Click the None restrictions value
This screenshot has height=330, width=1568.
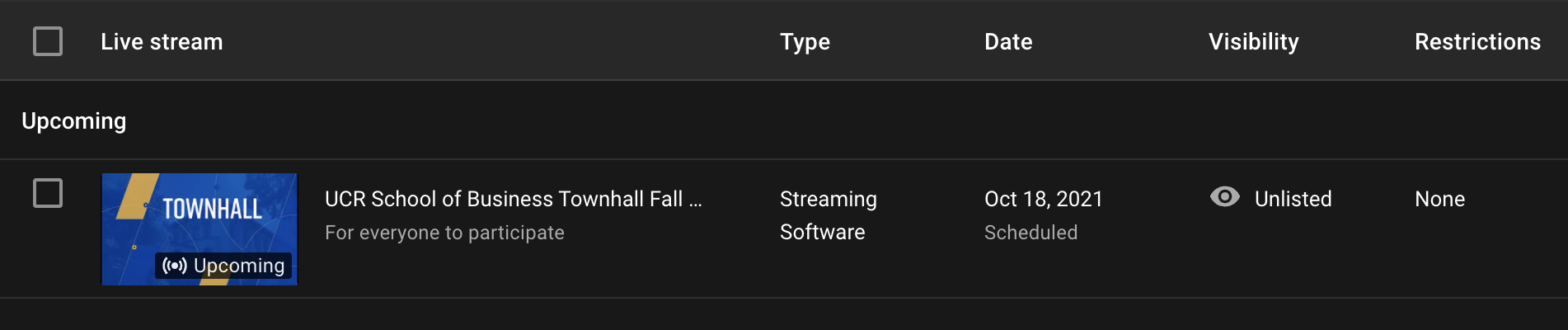1439,199
